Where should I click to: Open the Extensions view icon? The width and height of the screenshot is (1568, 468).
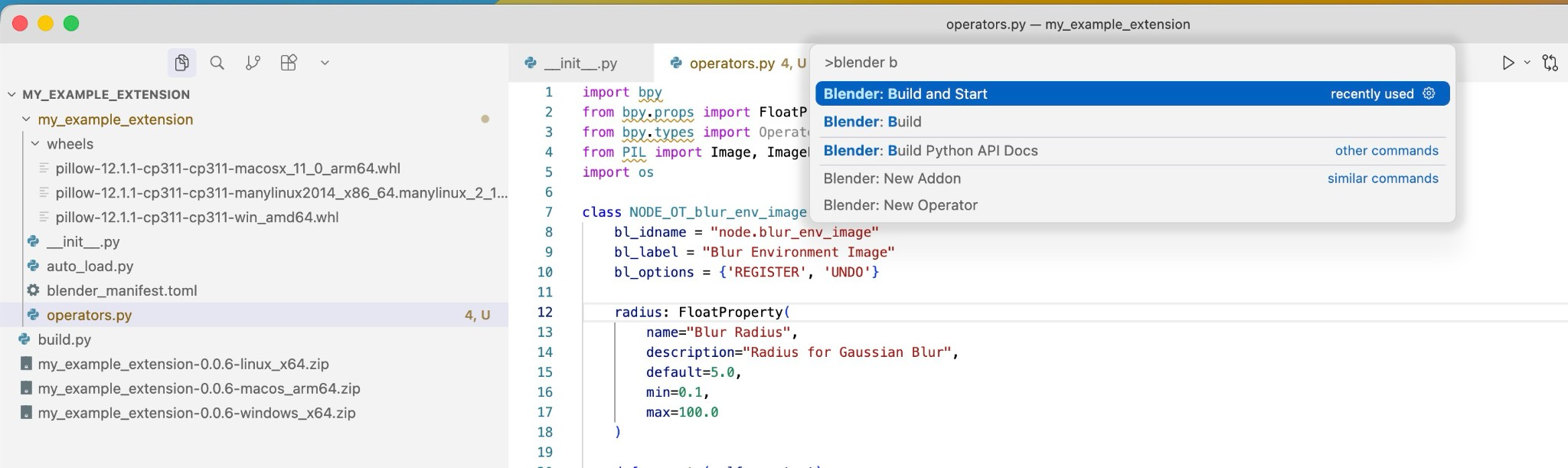point(289,63)
